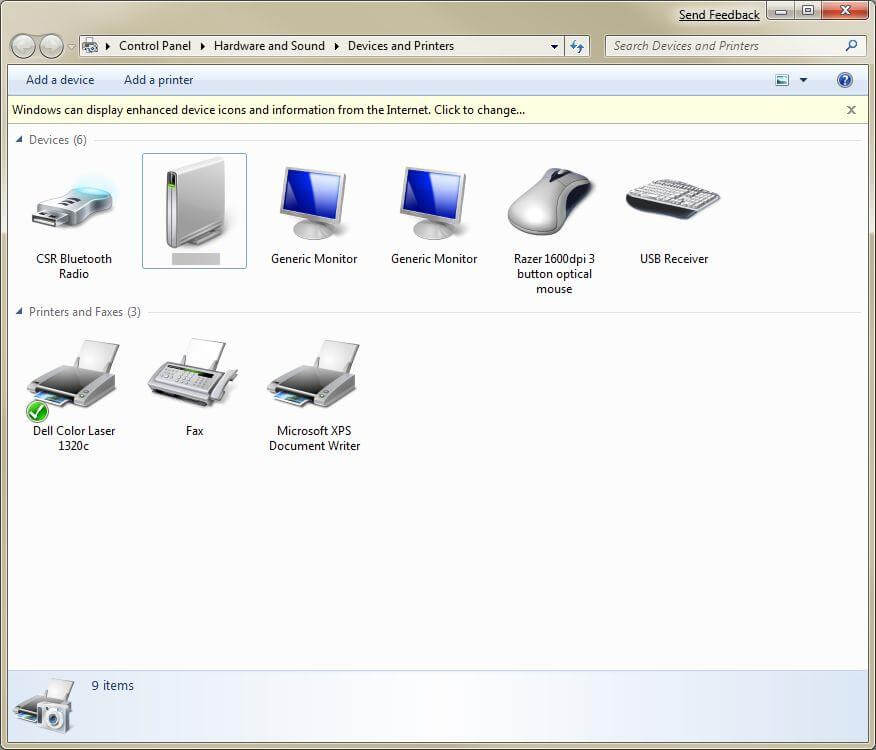Click Add a device

[59, 80]
